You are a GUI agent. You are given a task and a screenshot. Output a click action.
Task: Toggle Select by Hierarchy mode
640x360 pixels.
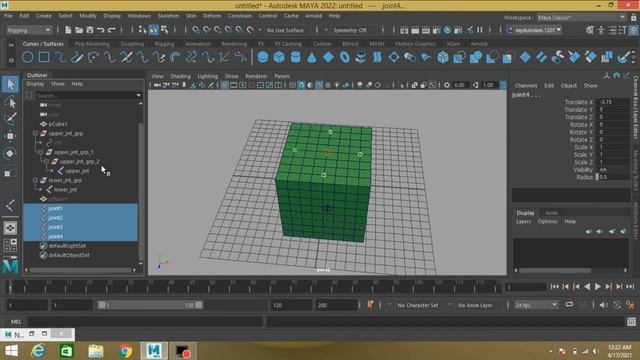point(142,30)
